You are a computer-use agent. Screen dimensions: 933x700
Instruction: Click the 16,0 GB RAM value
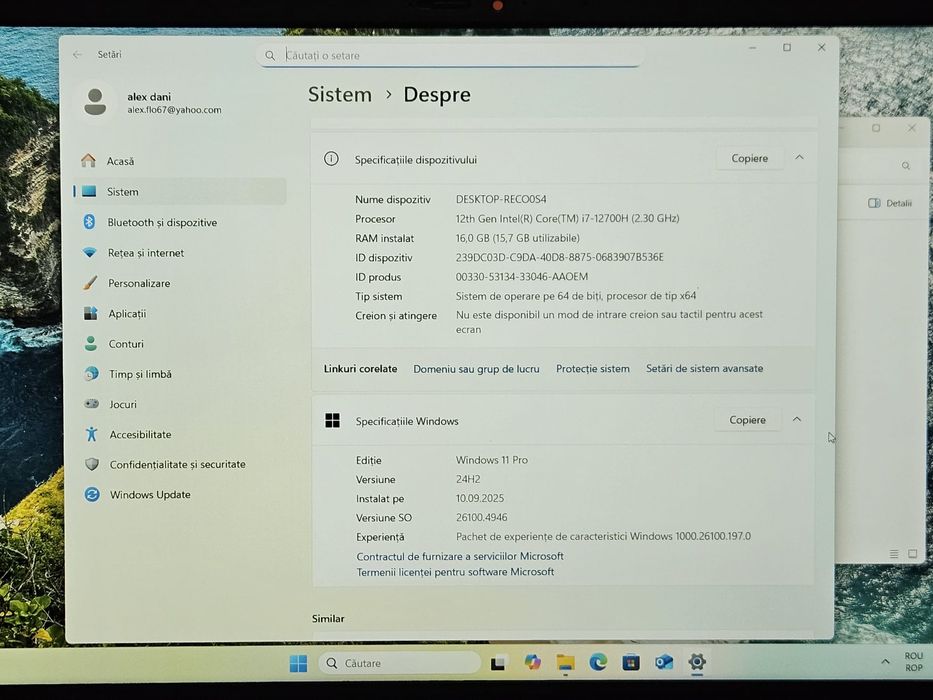[x=518, y=238]
